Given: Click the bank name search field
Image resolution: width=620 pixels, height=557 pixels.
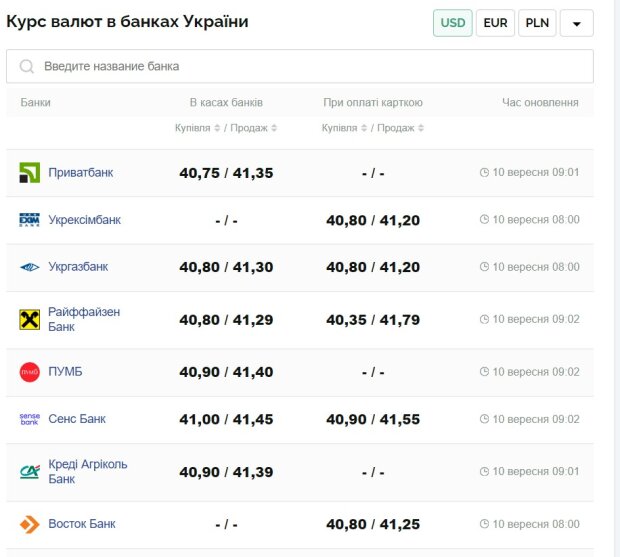Looking at the screenshot, I should 300,66.
